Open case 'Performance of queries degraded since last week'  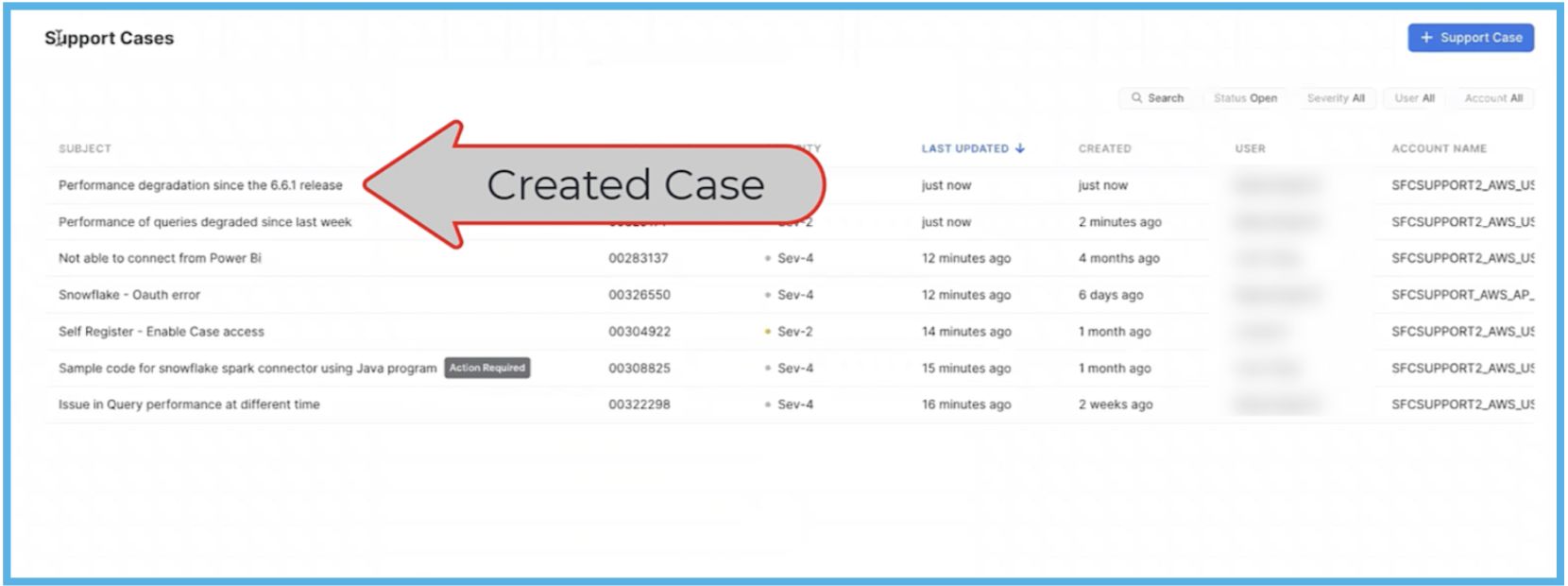[205, 222]
